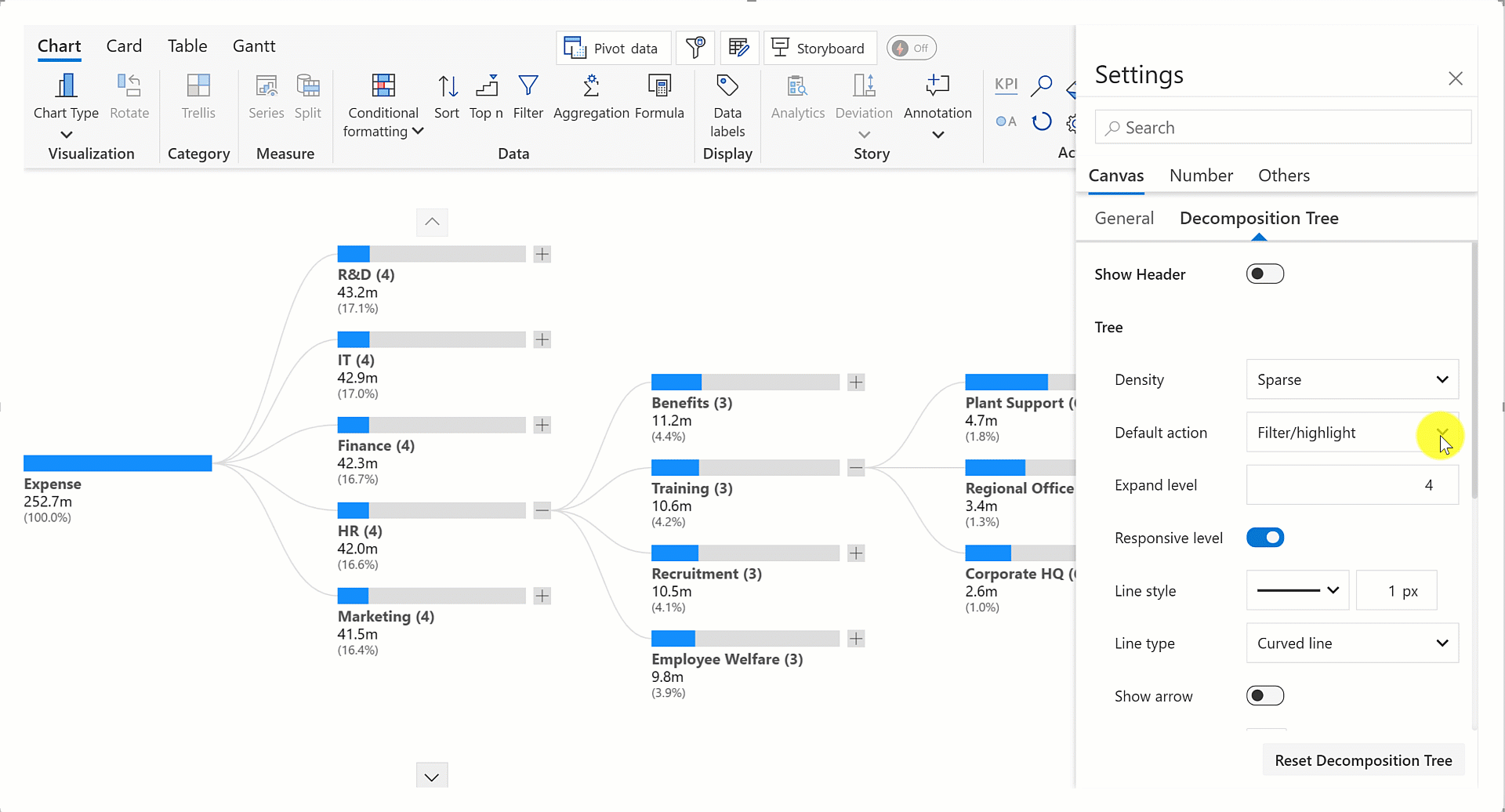Disable the Responsive level switch
1505x812 pixels.
(x=1264, y=538)
